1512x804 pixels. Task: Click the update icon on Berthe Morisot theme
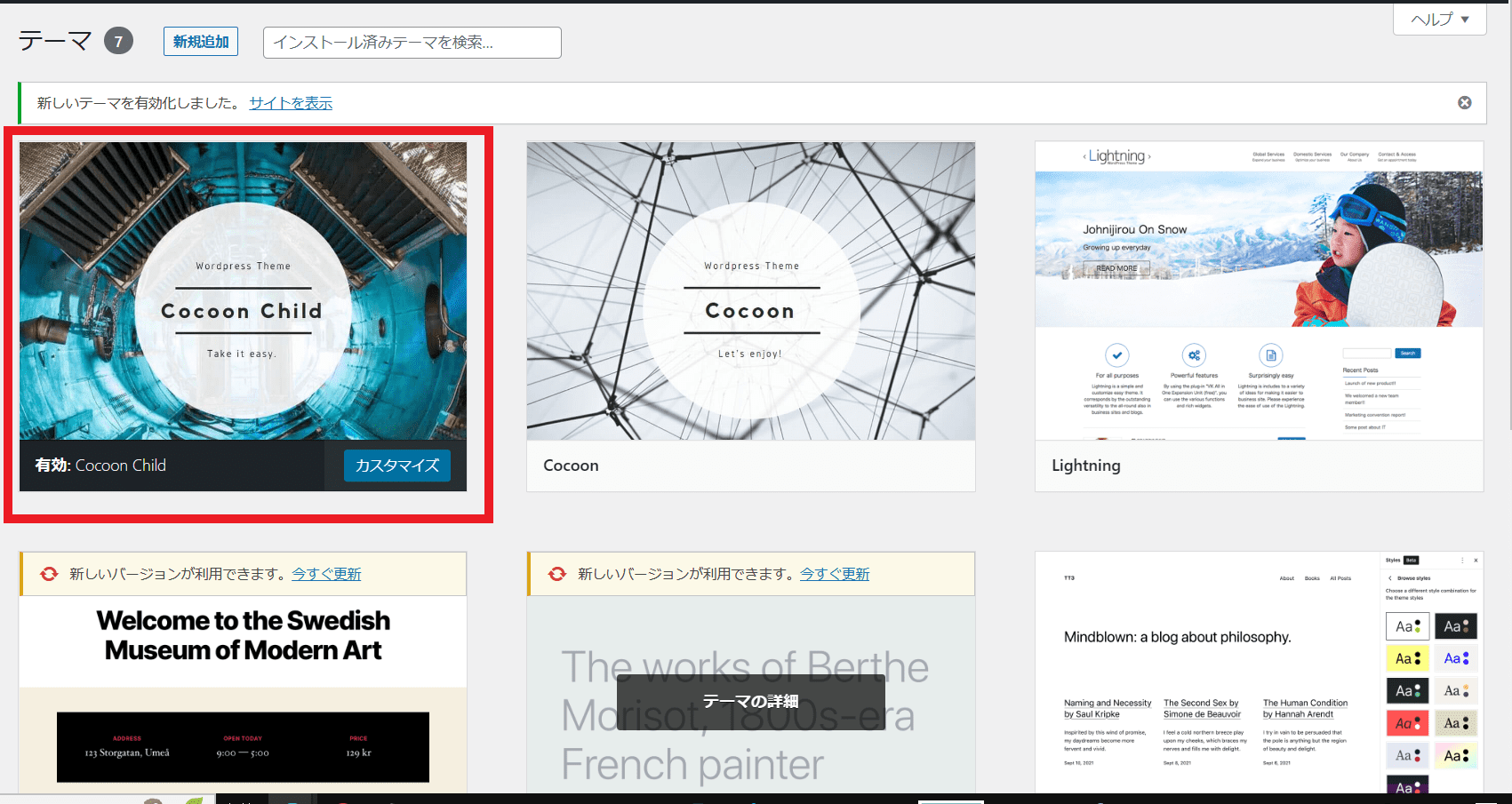click(x=557, y=575)
